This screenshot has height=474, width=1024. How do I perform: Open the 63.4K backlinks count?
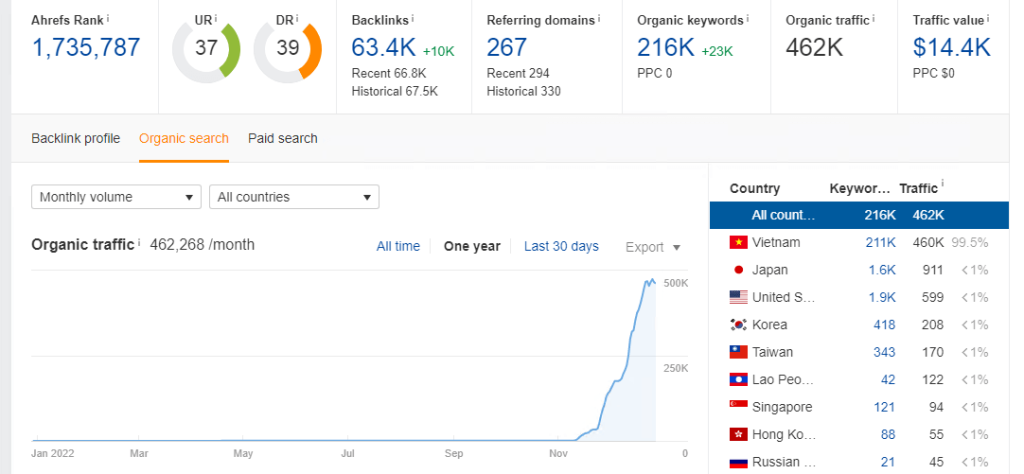[x=383, y=48]
